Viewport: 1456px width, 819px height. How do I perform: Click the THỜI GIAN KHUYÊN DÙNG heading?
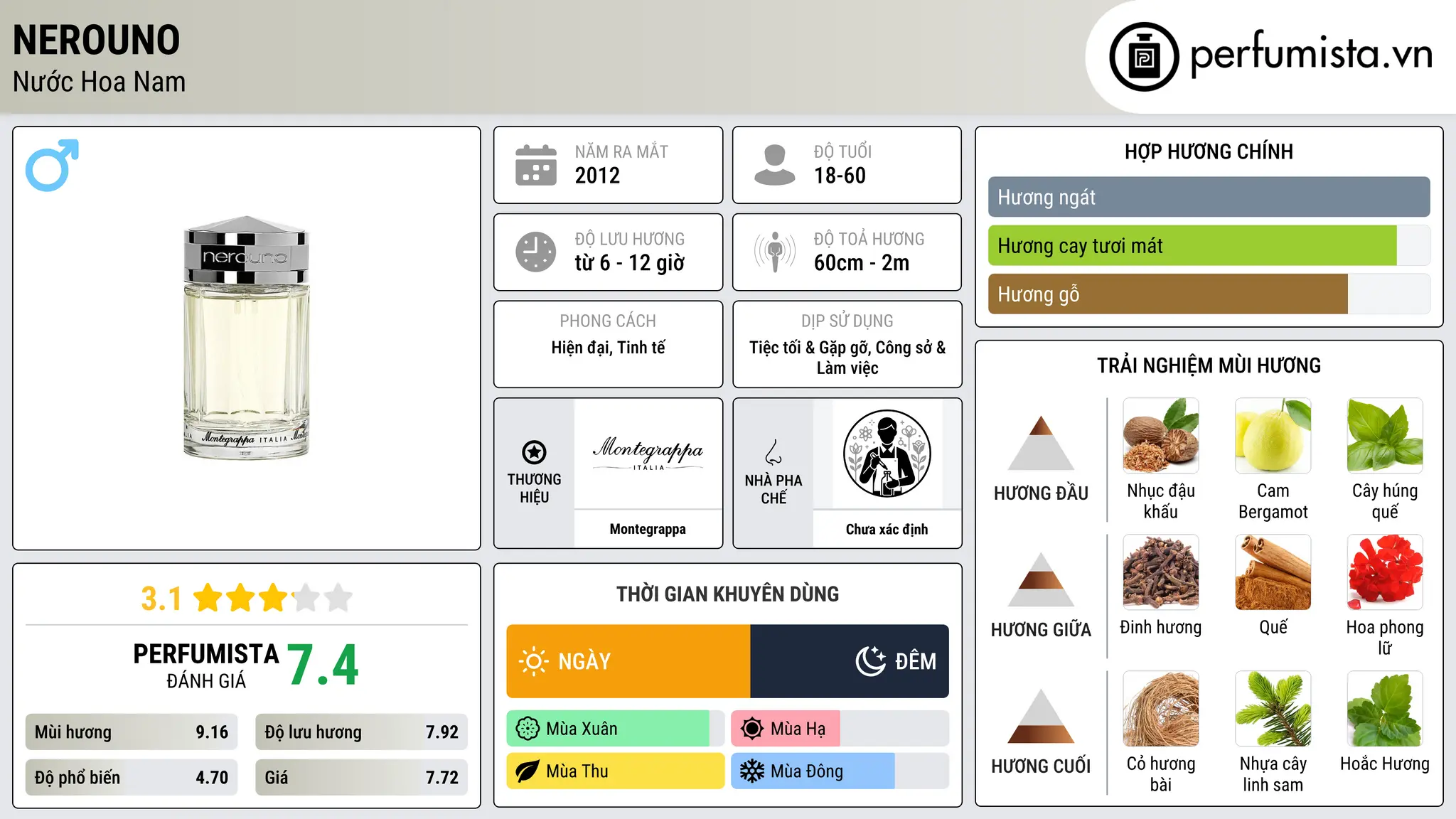[x=727, y=594]
